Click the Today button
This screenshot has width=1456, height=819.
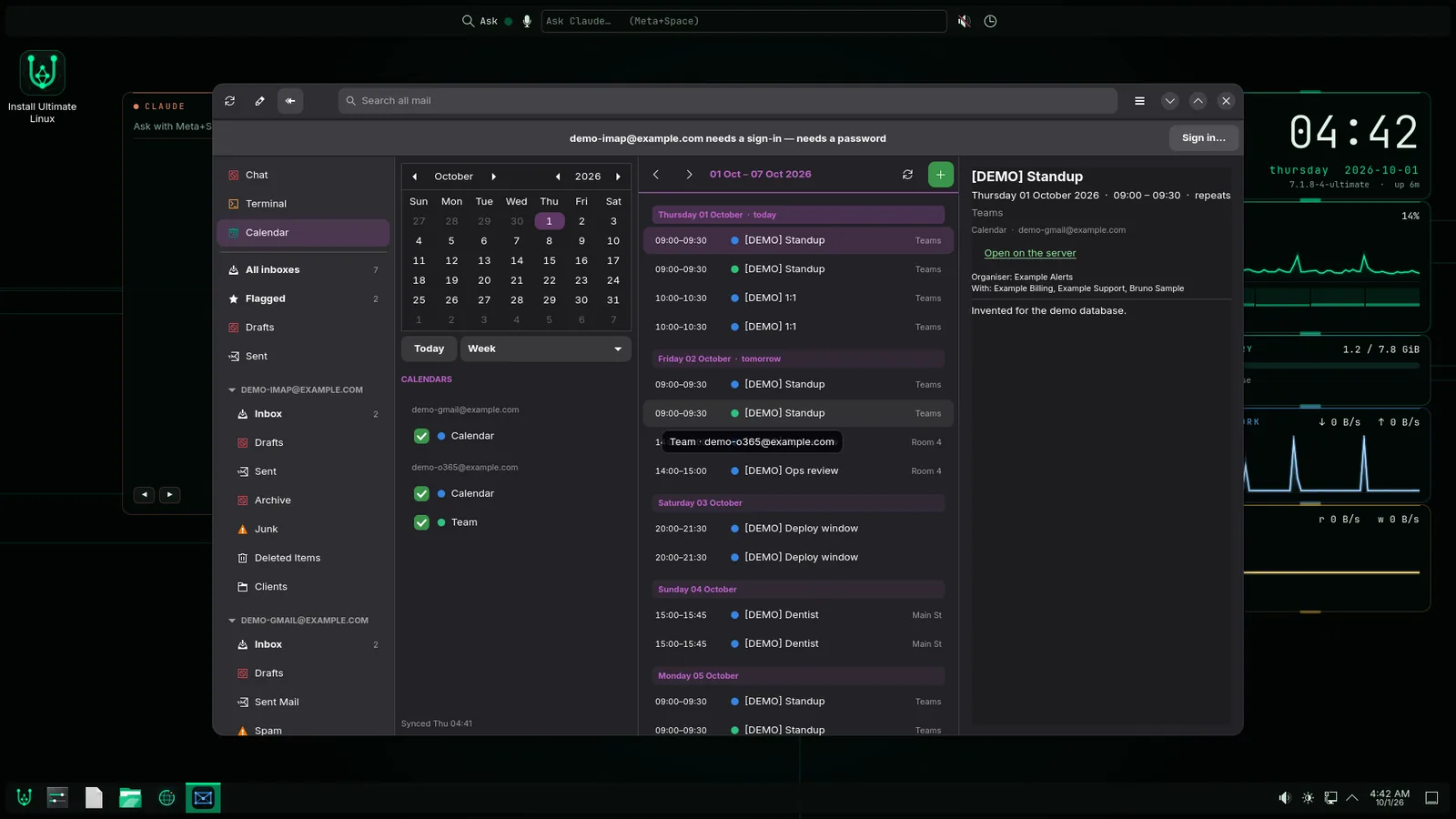coord(430,349)
